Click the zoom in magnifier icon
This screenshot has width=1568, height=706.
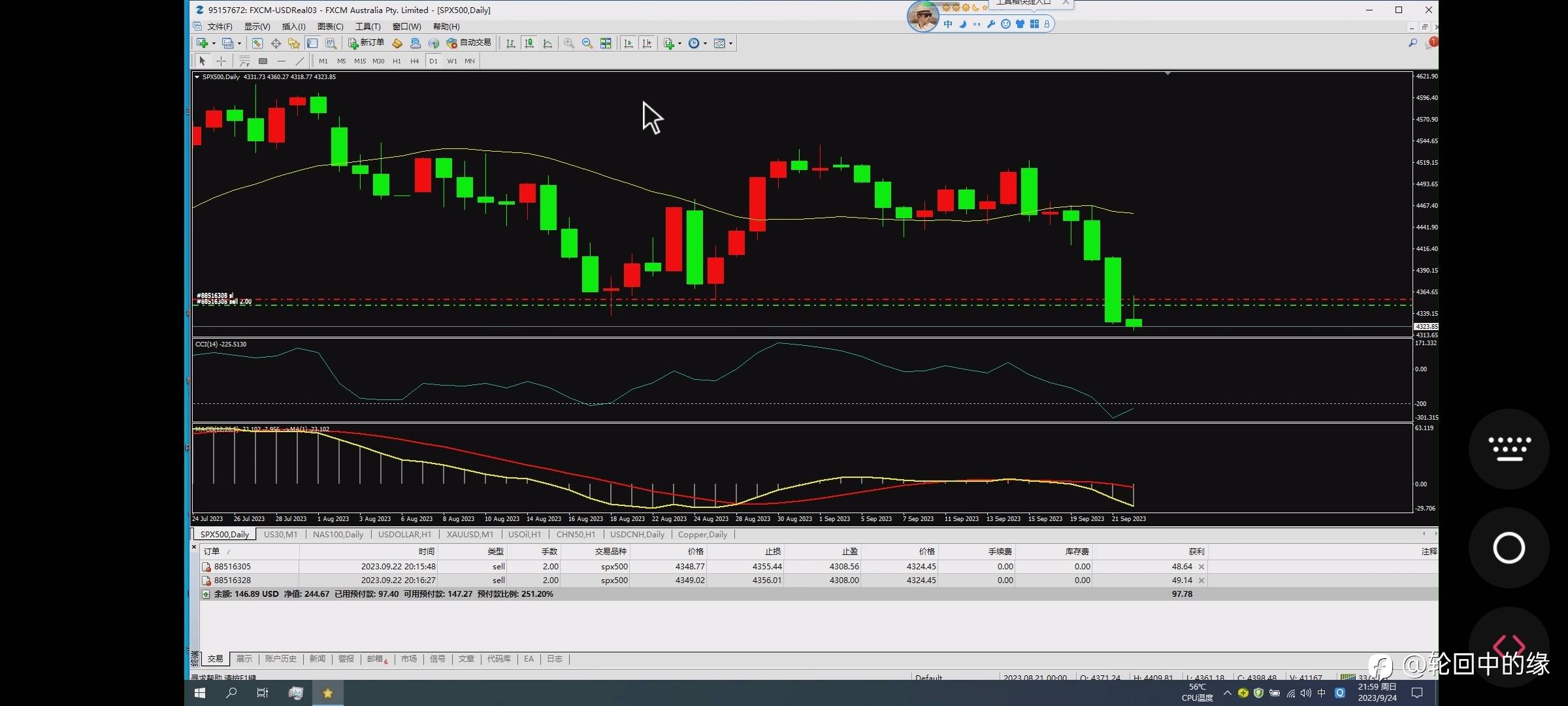(569, 43)
